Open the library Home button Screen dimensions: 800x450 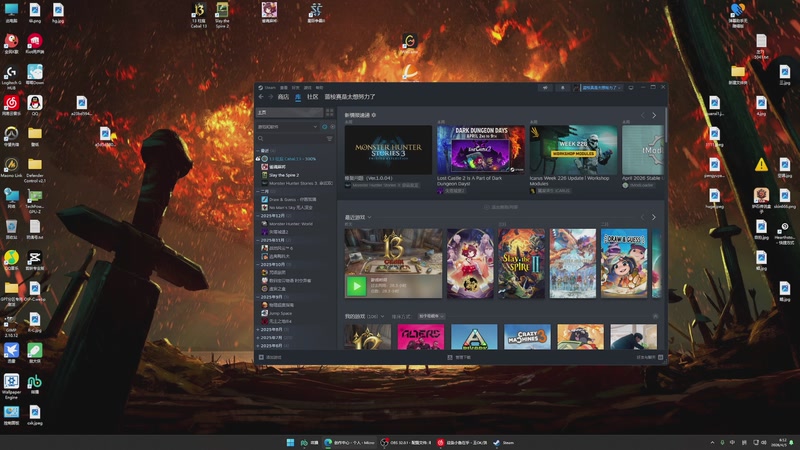(289, 112)
